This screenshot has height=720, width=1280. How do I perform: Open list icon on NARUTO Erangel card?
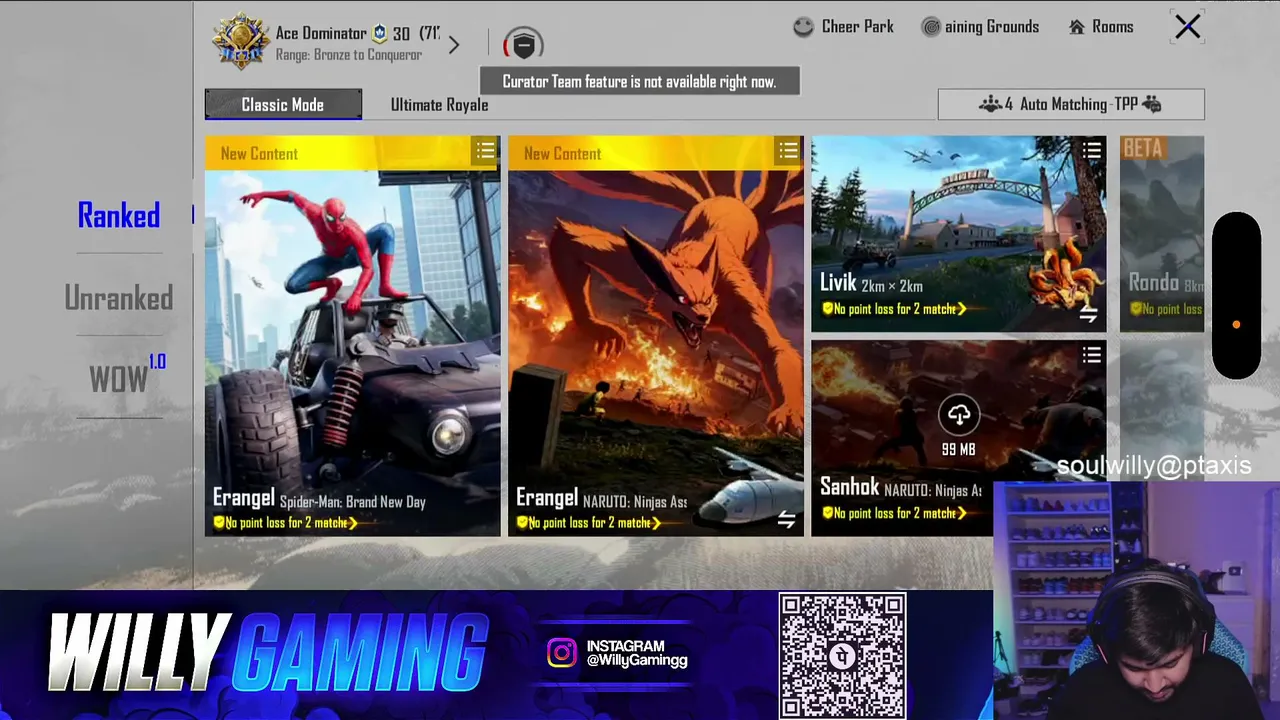(x=788, y=151)
